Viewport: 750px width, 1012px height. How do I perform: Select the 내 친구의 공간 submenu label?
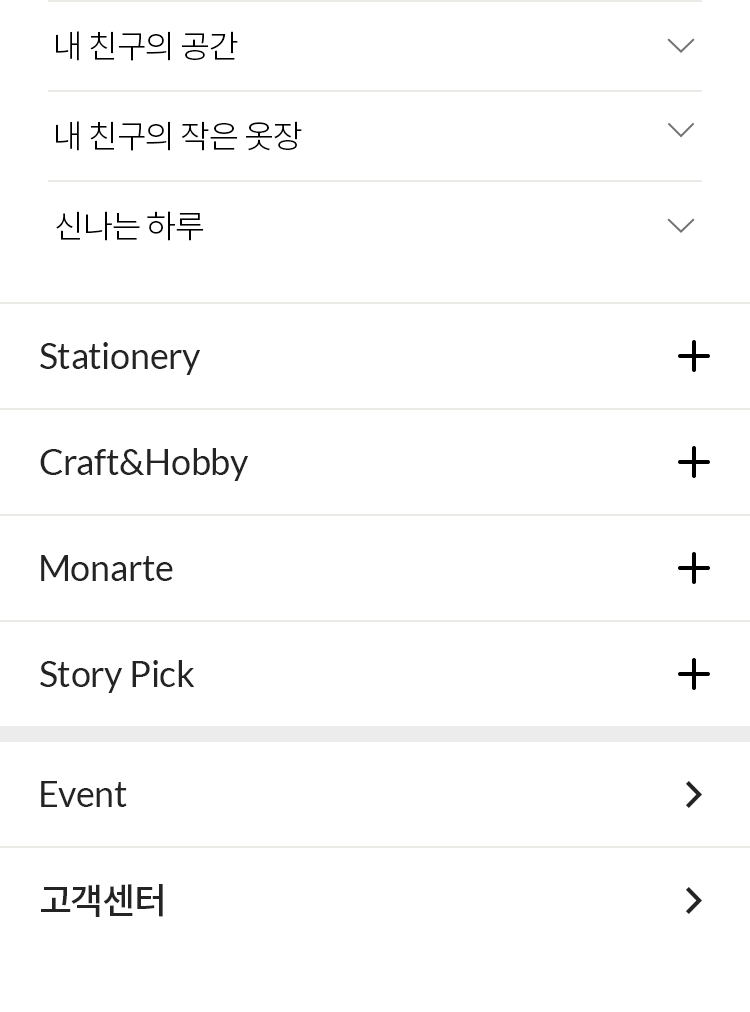(146, 46)
